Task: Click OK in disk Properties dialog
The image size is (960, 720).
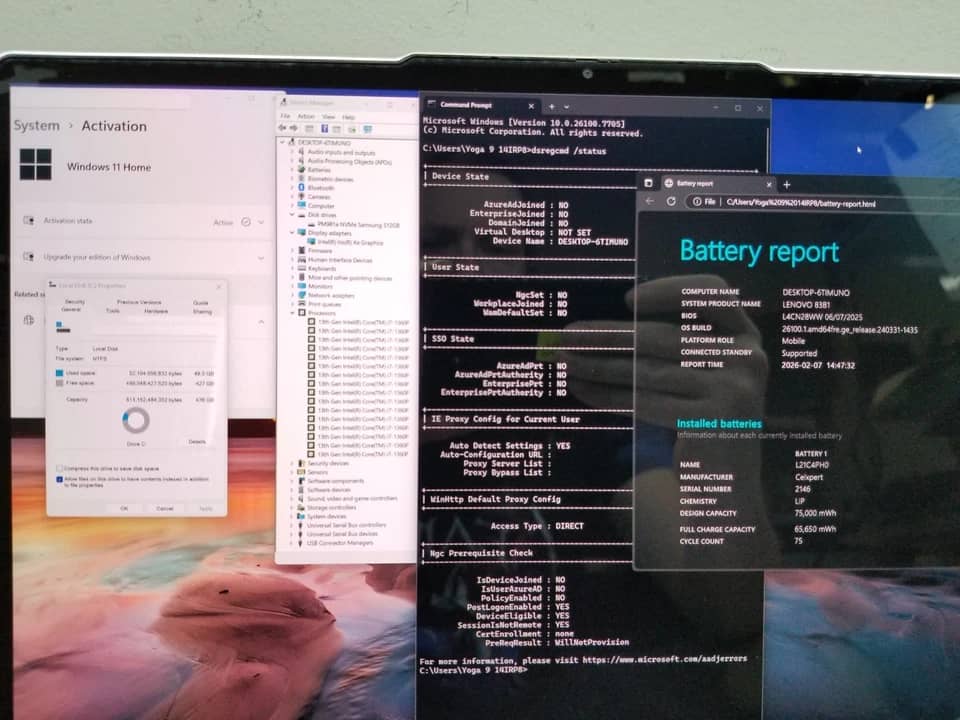Action: pos(124,508)
